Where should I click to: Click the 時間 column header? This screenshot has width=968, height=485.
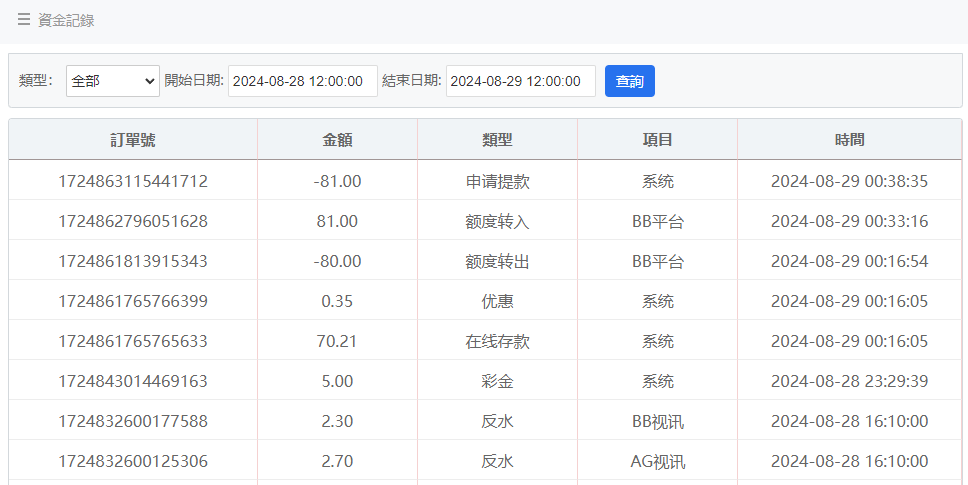point(849,141)
